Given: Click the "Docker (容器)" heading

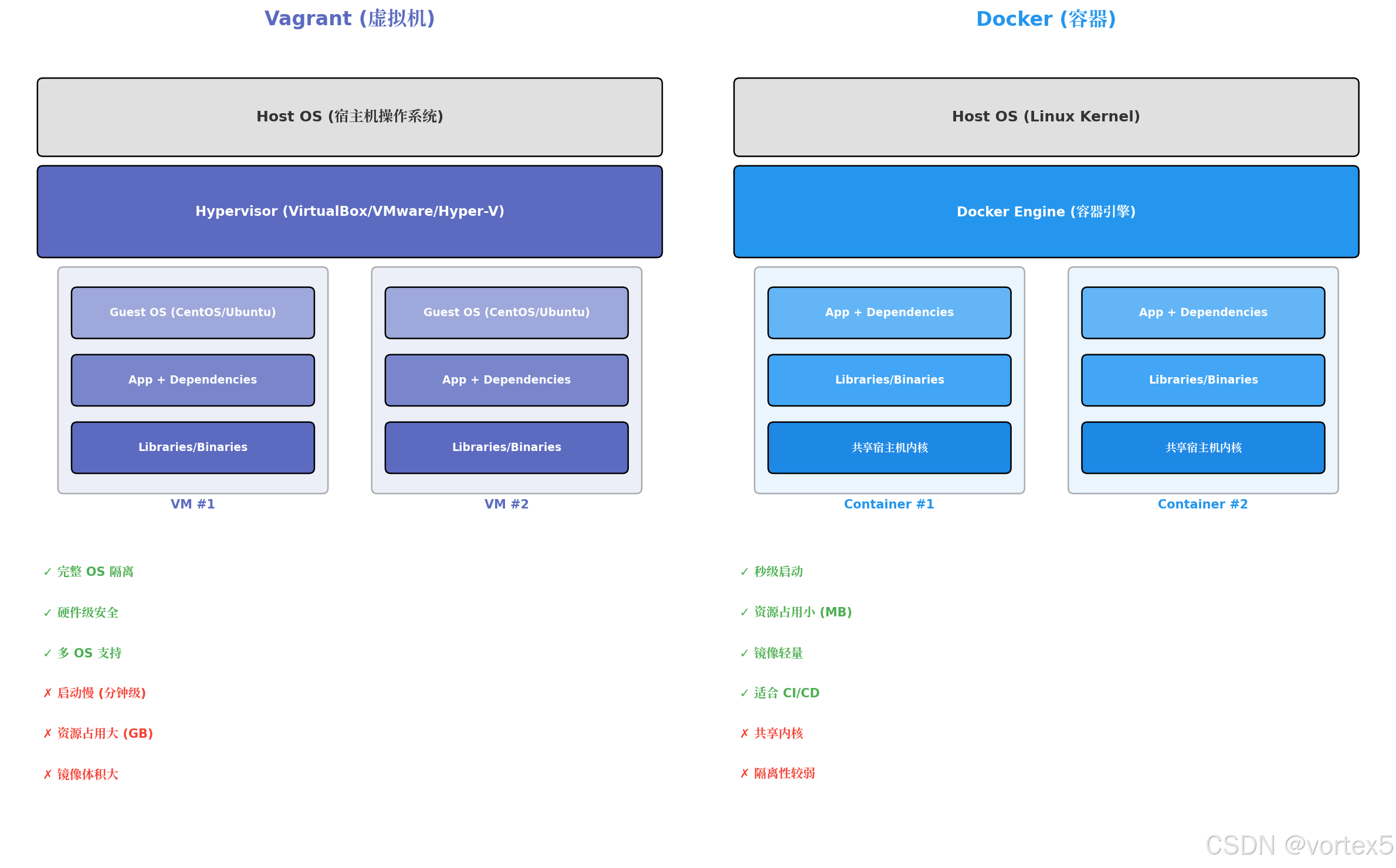Looking at the screenshot, I should click(x=1046, y=19).
